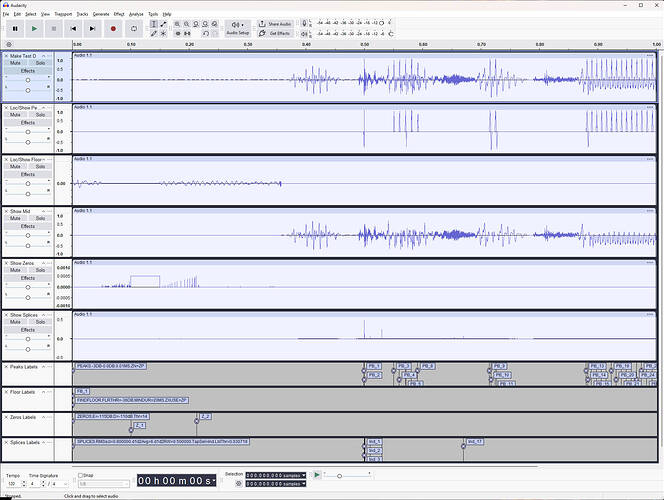Pause playback with the Pause button
The image size is (664, 500).
15,29
